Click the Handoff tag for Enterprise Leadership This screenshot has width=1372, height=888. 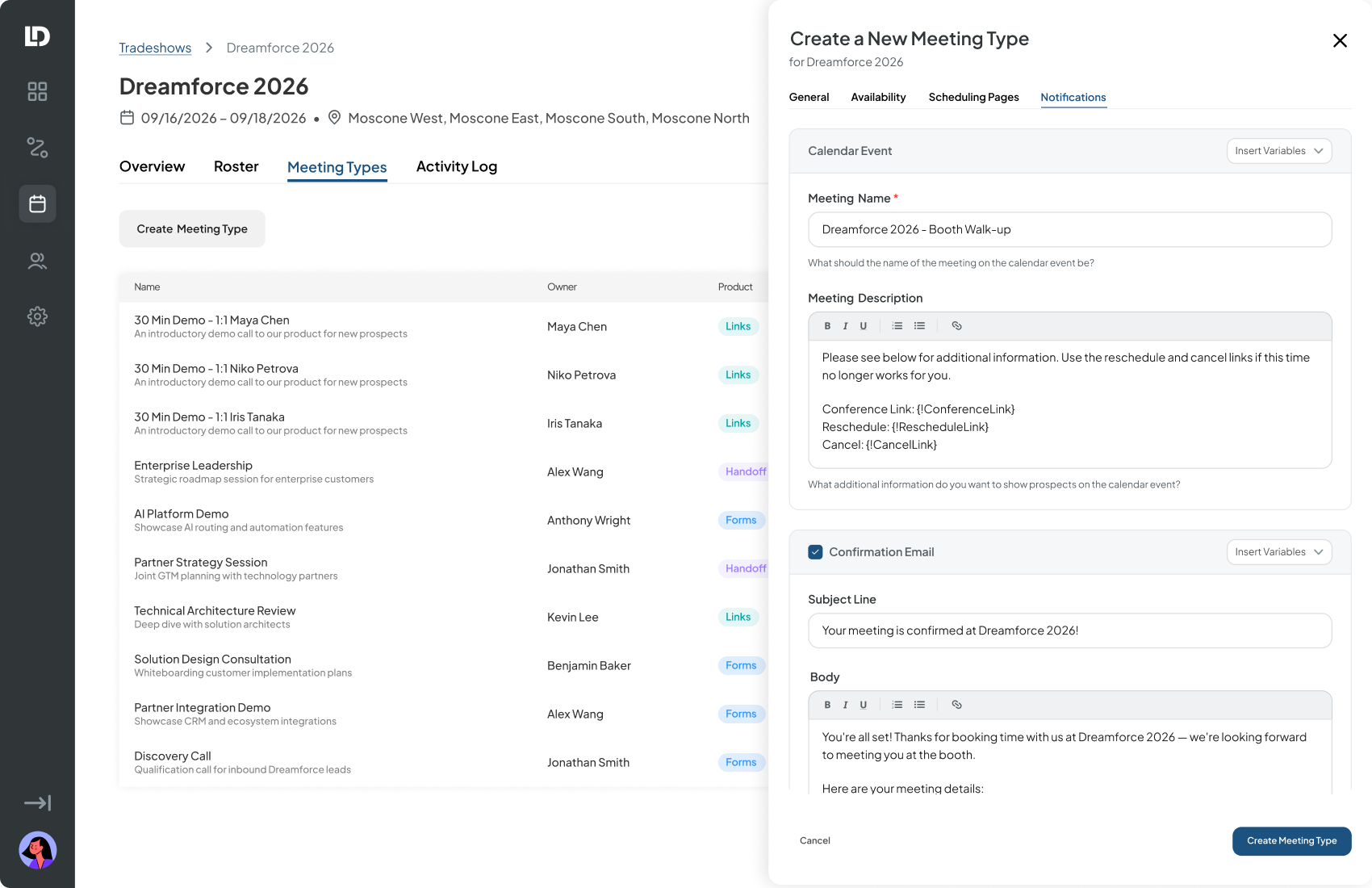point(744,471)
